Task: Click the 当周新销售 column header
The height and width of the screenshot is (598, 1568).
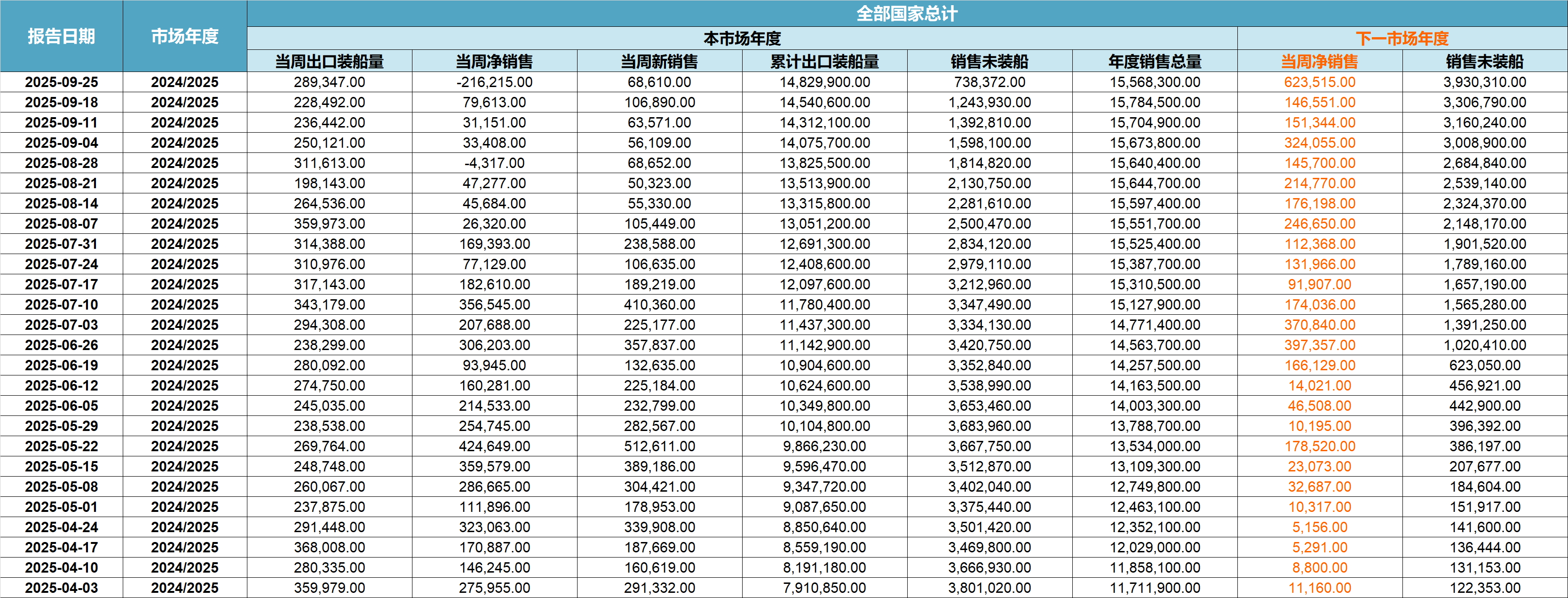Action: (659, 62)
